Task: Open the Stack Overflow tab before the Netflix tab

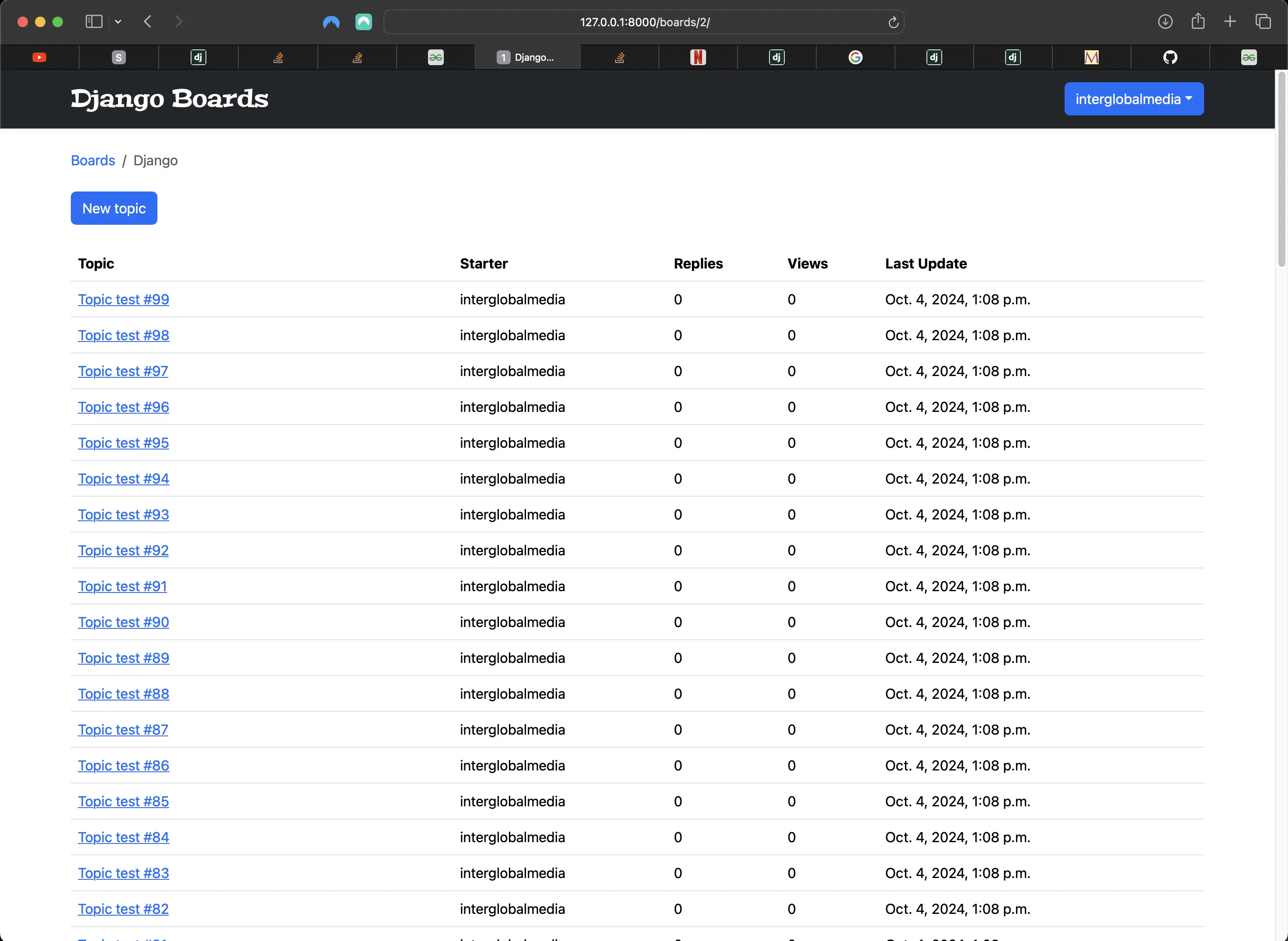Action: click(620, 57)
